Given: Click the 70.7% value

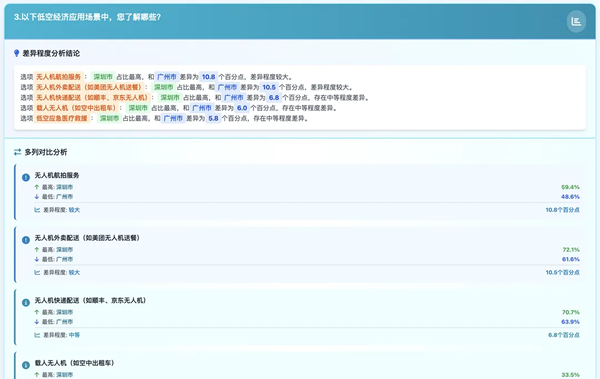Looking at the screenshot, I should coord(571,312).
